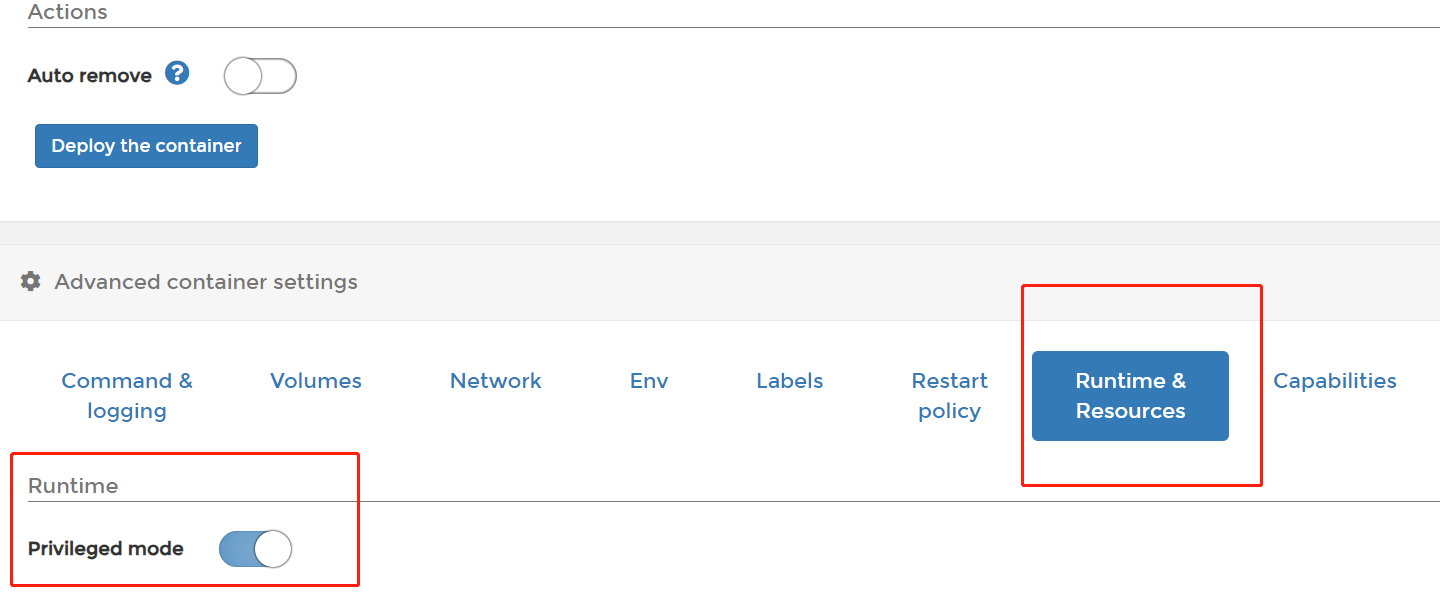Click the Auto remove help question mark icon
This screenshot has width=1440, height=597.
177,73
